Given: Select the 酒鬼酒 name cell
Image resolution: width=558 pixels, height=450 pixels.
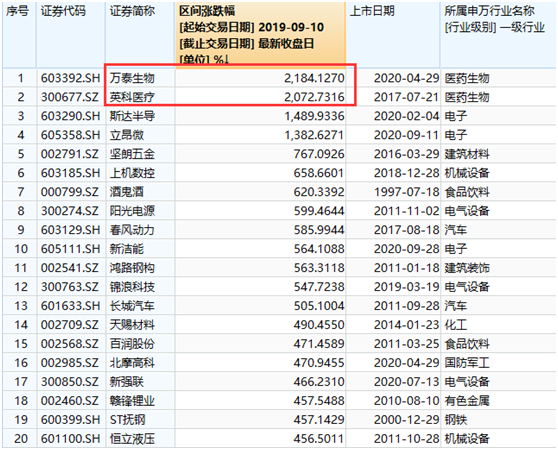Looking at the screenshot, I should (x=127, y=192).
